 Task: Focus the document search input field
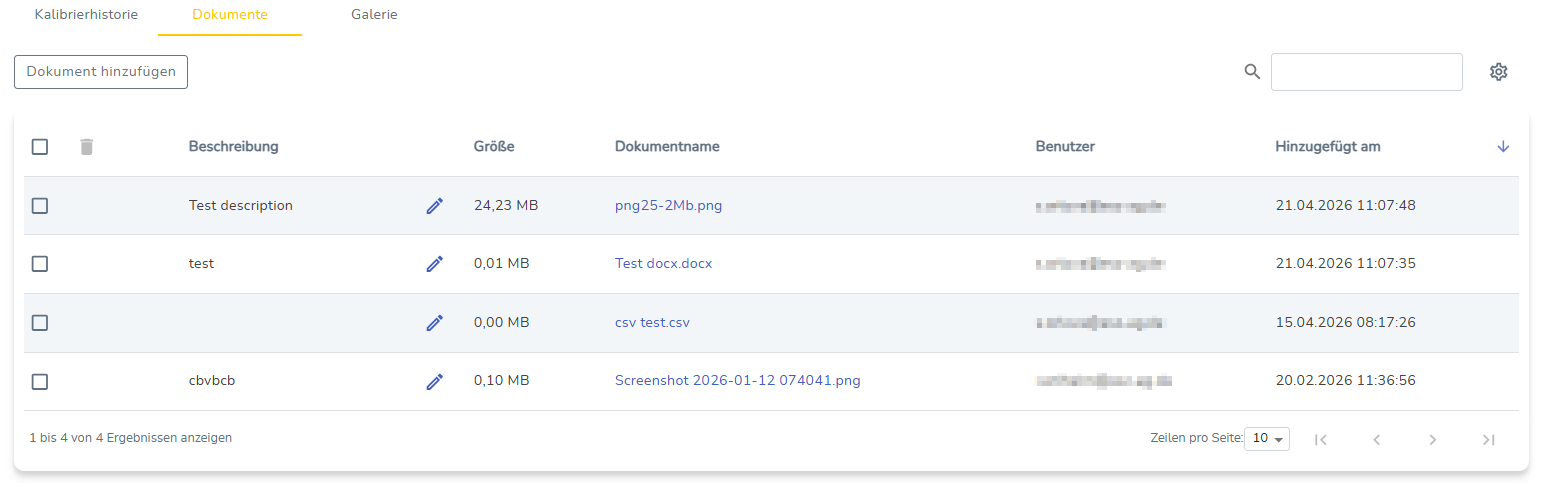1367,72
